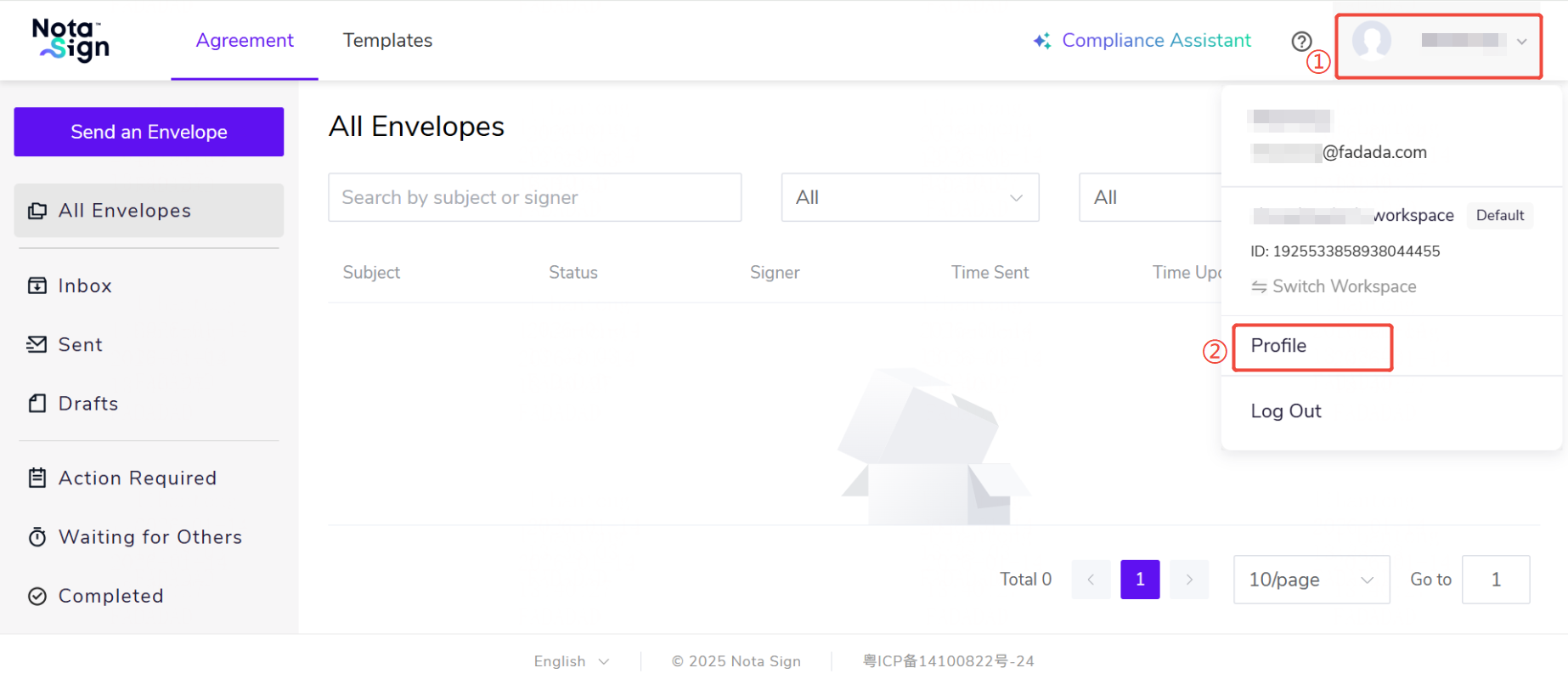
Task: Switch to the Templates tab
Action: coord(387,41)
